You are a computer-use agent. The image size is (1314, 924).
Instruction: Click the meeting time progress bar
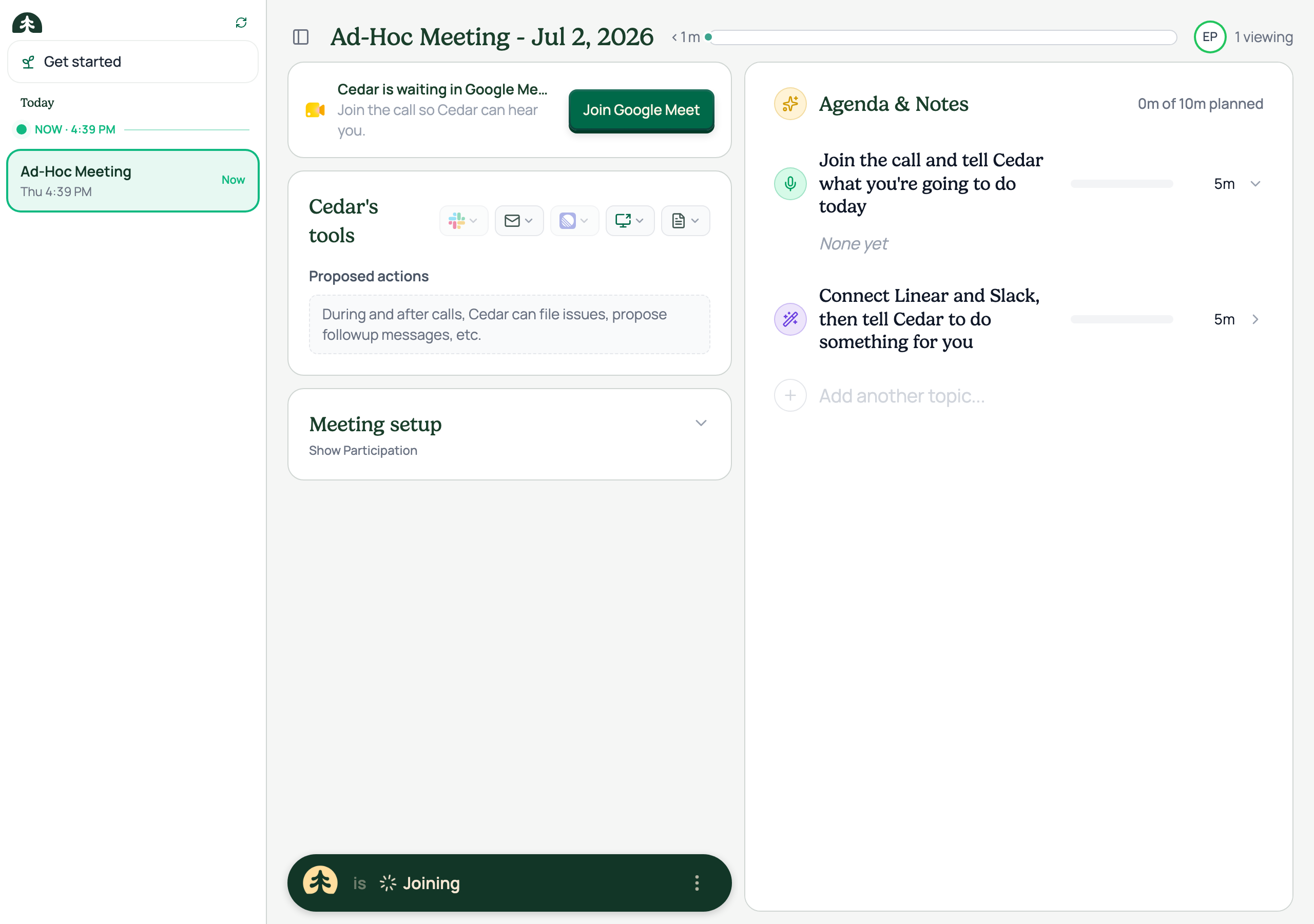(x=942, y=37)
